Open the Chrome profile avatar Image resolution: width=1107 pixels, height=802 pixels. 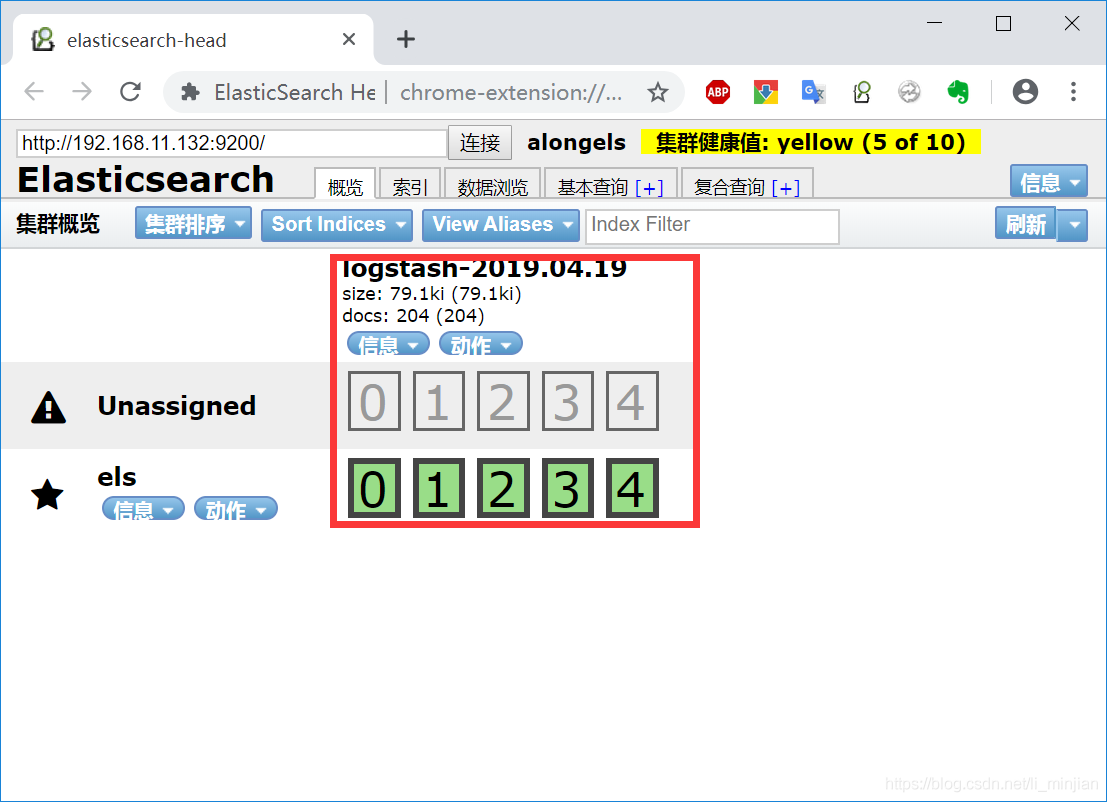(1025, 92)
